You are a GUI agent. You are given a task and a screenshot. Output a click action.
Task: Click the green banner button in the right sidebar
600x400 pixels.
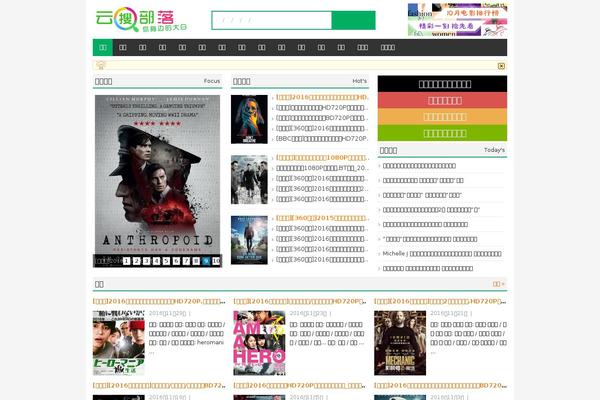click(x=442, y=133)
